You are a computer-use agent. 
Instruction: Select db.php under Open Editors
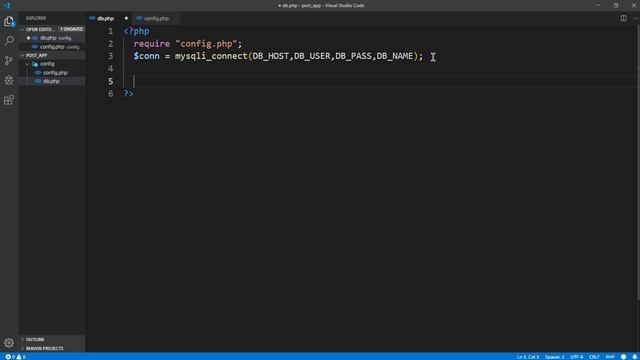pyautogui.click(x=52, y=38)
